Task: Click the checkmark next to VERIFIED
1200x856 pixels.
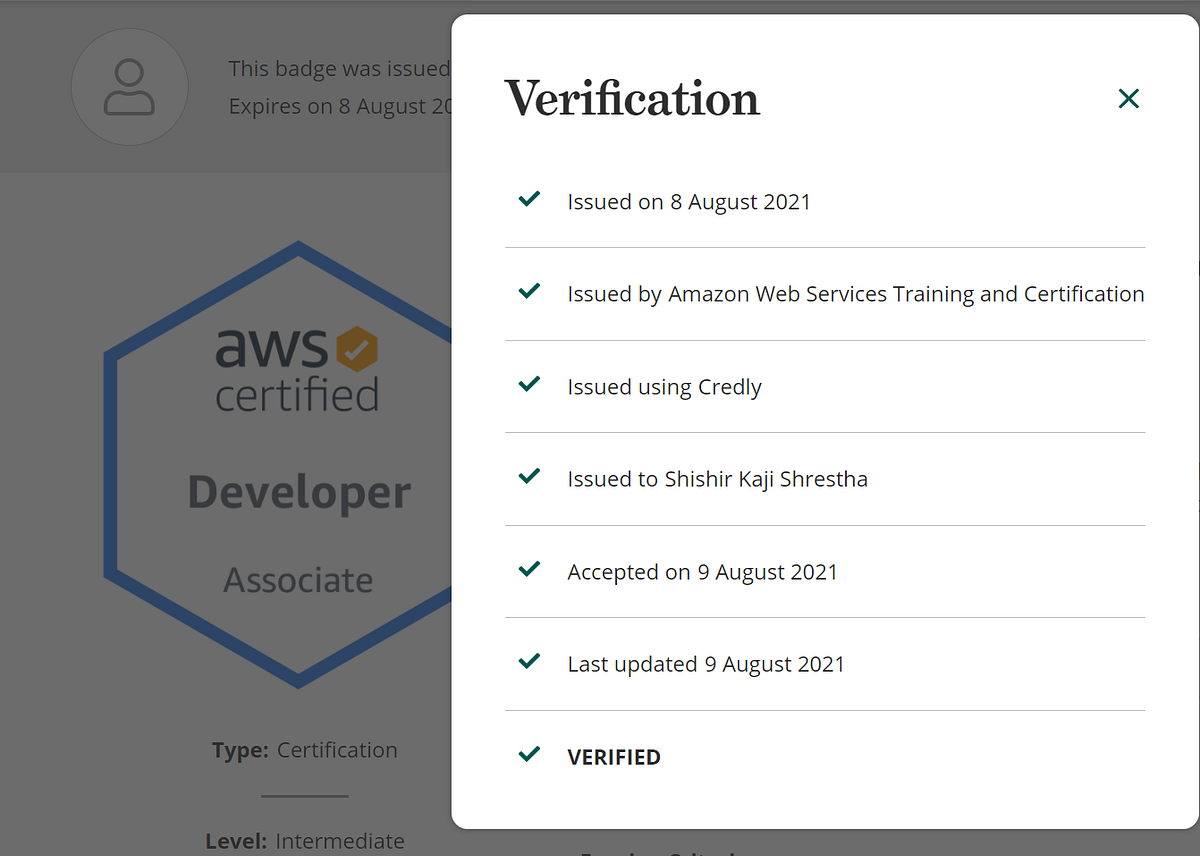Action: 530,755
